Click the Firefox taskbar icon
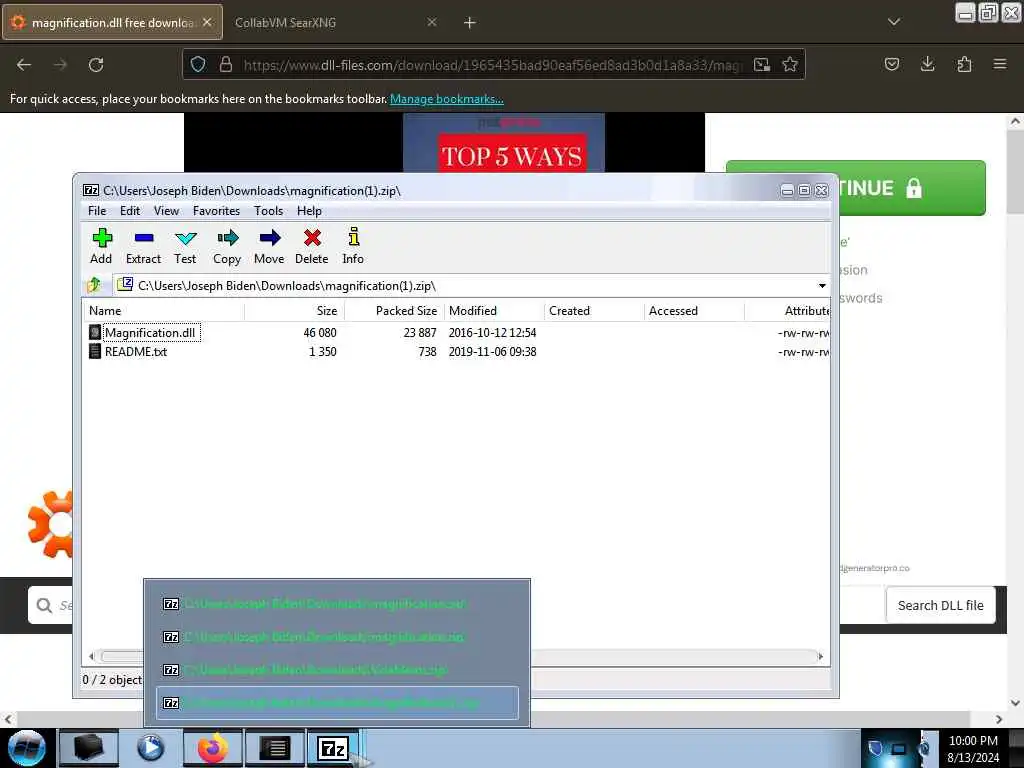1024x768 pixels. point(212,748)
